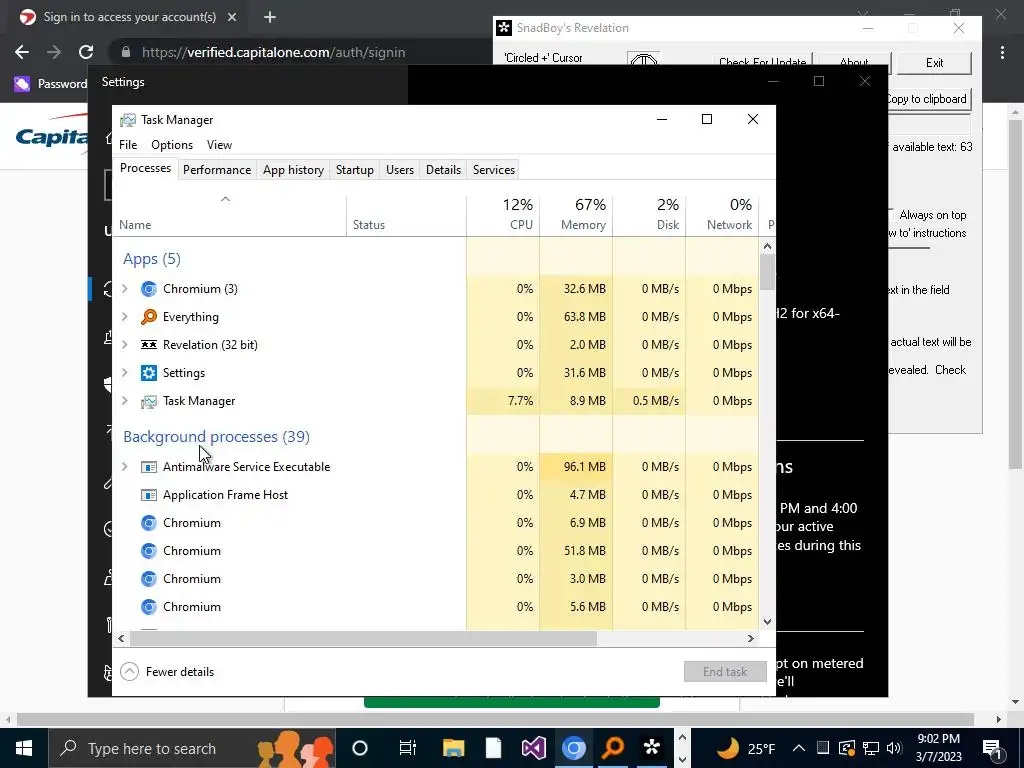Click the Revelation (32 bit) process icon
The image size is (1024, 768).
point(149,345)
